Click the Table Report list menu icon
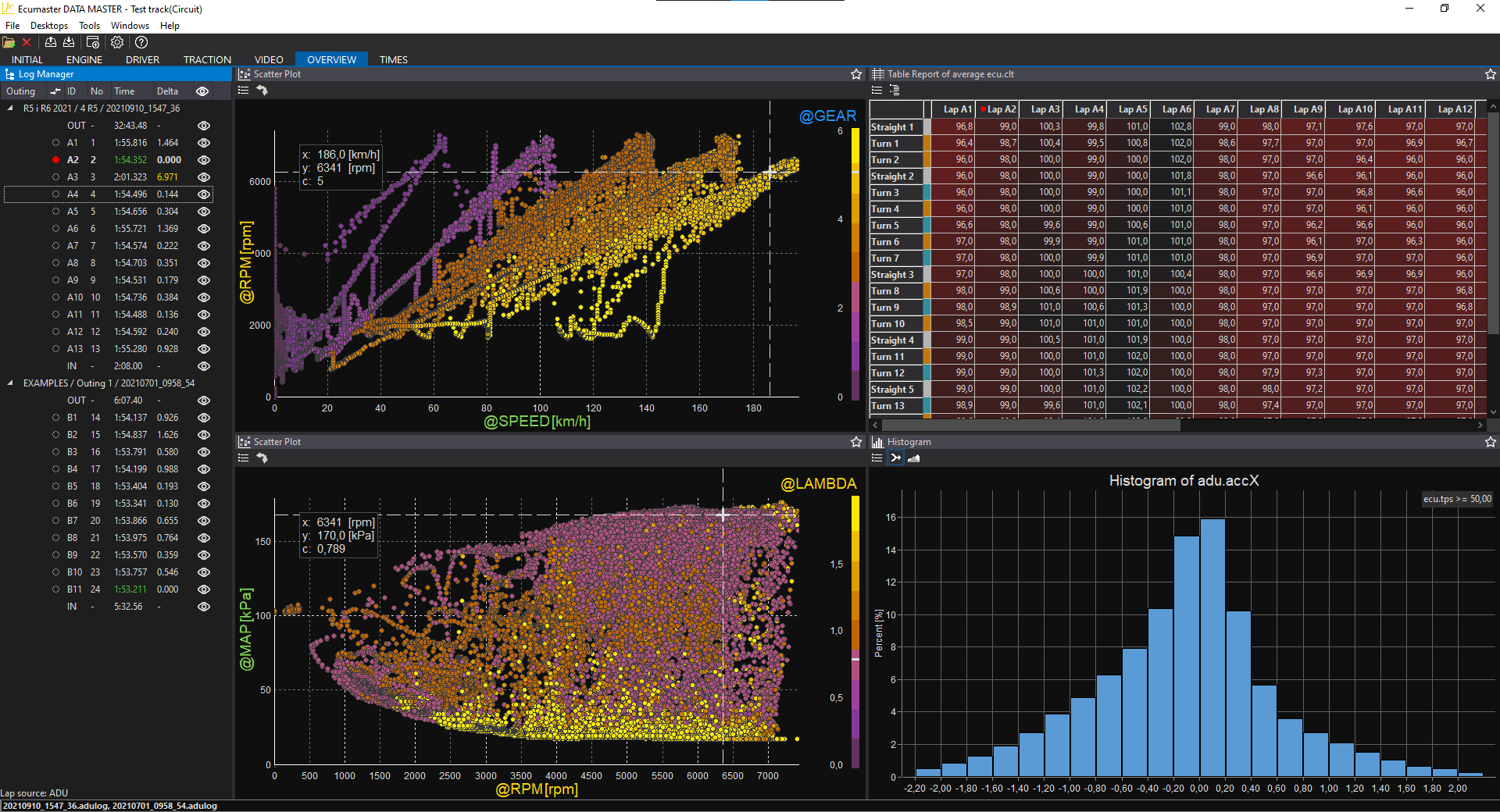 877,91
